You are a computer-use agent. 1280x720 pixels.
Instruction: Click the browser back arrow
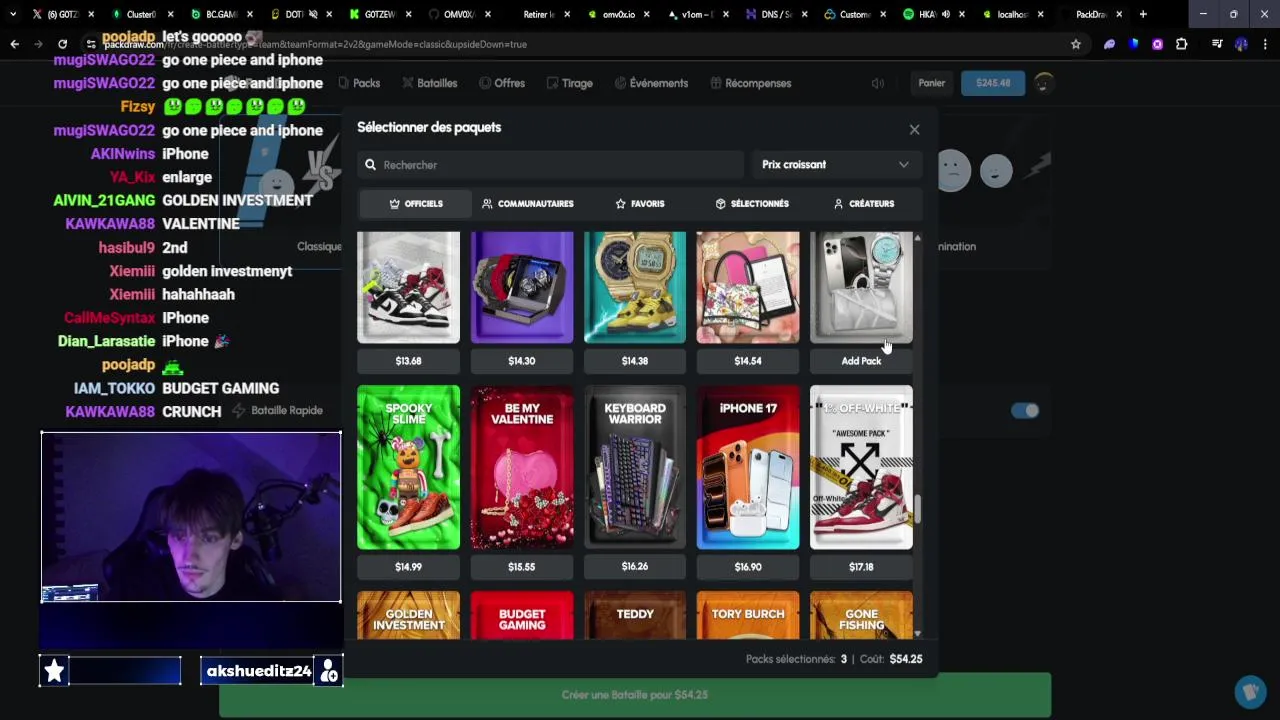click(14, 44)
